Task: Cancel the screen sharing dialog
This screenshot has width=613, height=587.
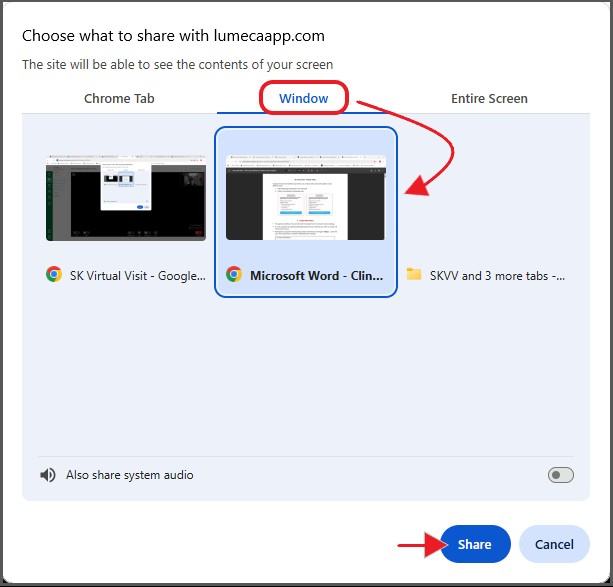Action: (x=554, y=544)
